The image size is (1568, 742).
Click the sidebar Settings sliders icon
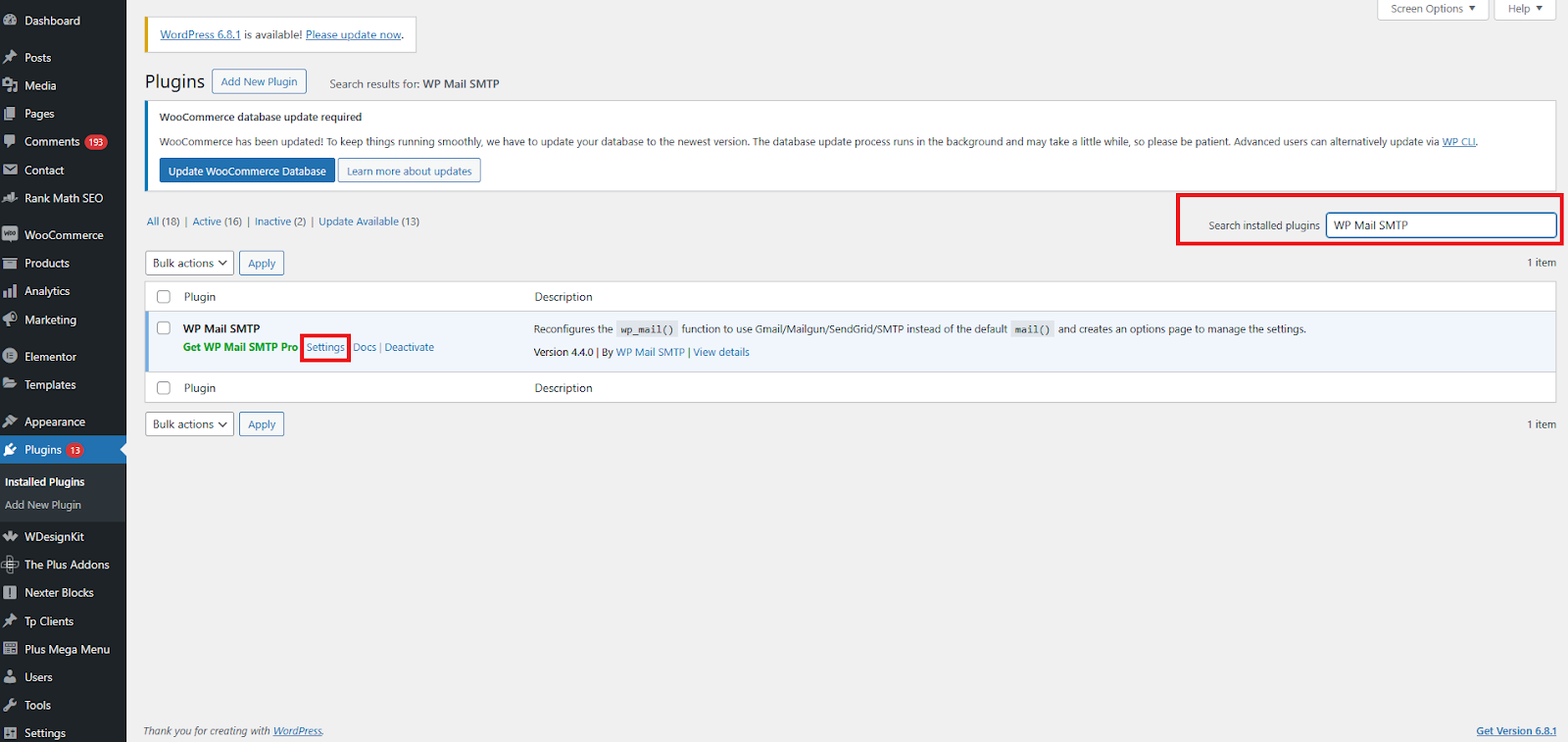10,733
